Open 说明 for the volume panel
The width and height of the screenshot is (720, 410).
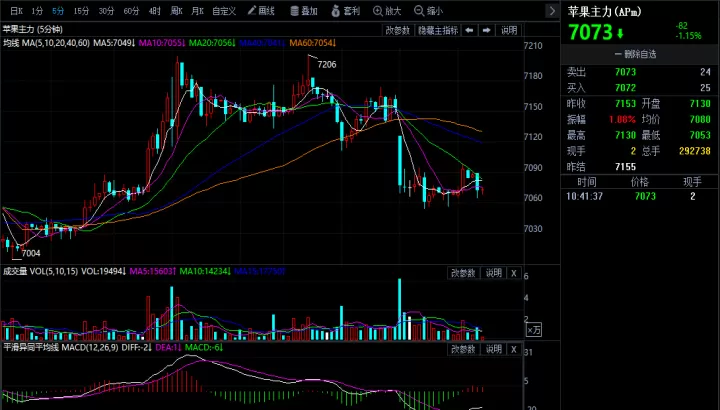pyautogui.click(x=494, y=273)
